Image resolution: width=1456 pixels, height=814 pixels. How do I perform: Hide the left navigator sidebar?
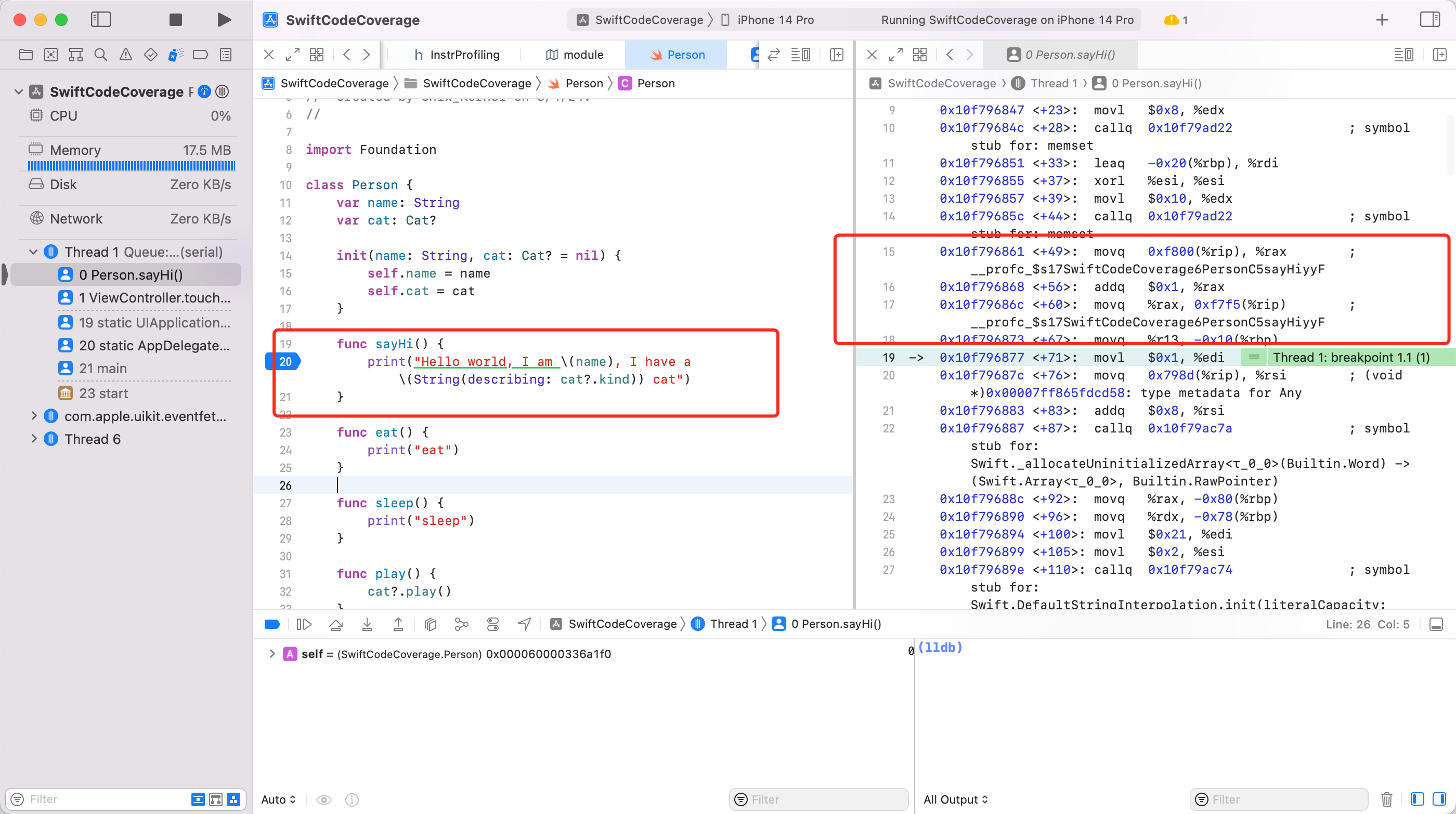(x=100, y=20)
